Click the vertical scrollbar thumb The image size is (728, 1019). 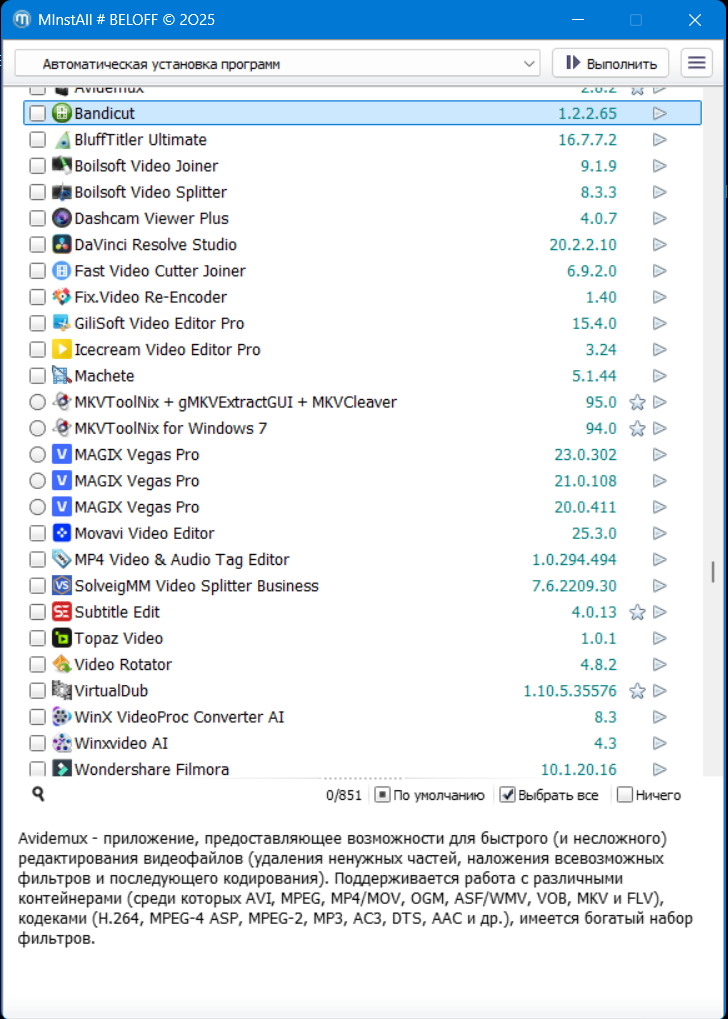coord(713,571)
